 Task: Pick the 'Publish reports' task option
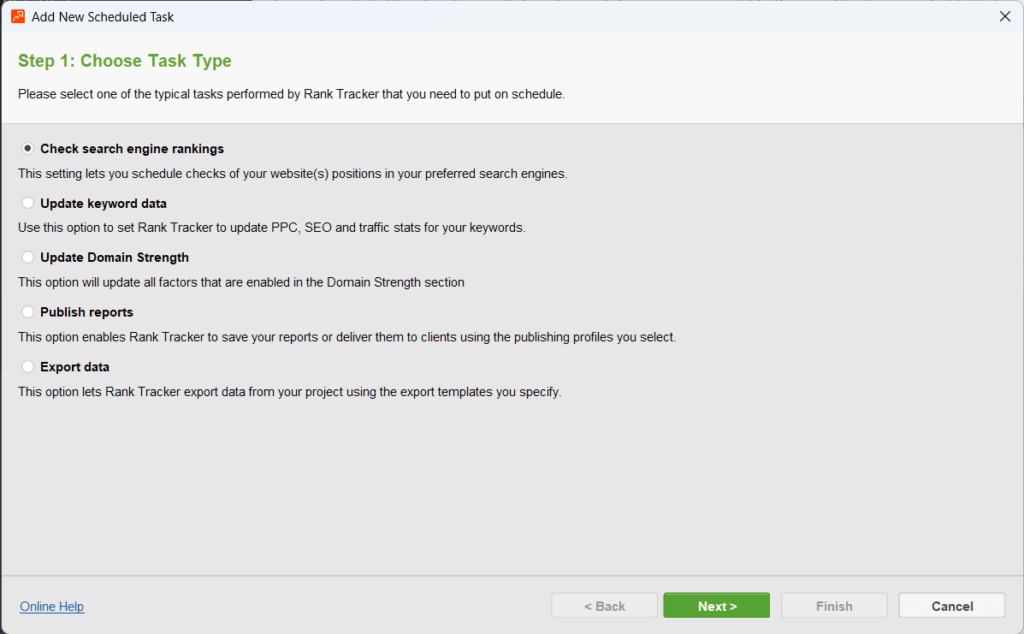click(x=27, y=312)
